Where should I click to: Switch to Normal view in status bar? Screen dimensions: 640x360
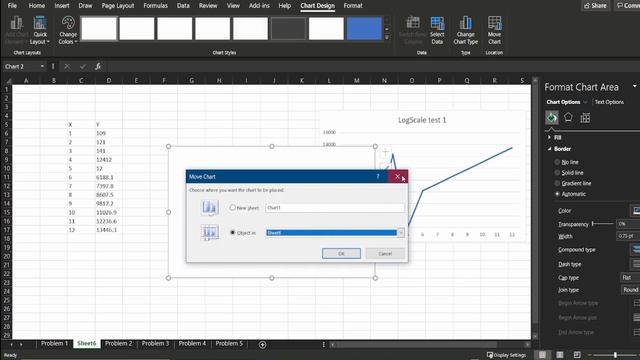542,355
